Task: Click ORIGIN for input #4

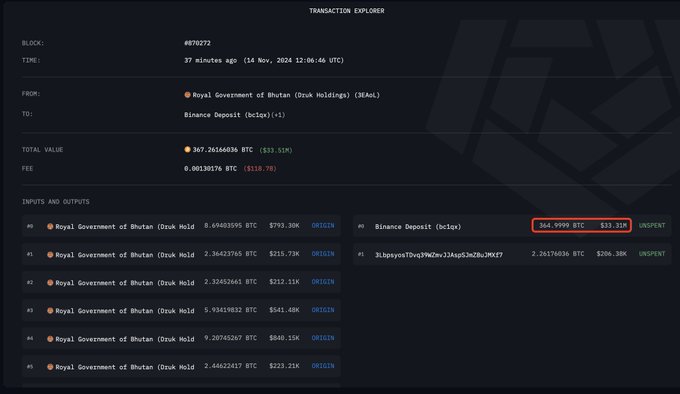Action: click(x=323, y=338)
